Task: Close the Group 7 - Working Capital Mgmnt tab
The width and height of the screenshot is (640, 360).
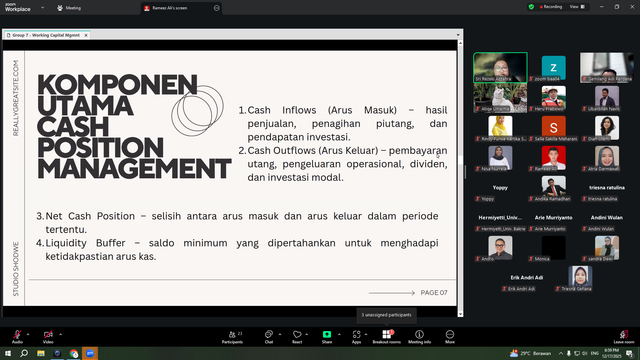Action: click(x=86, y=35)
